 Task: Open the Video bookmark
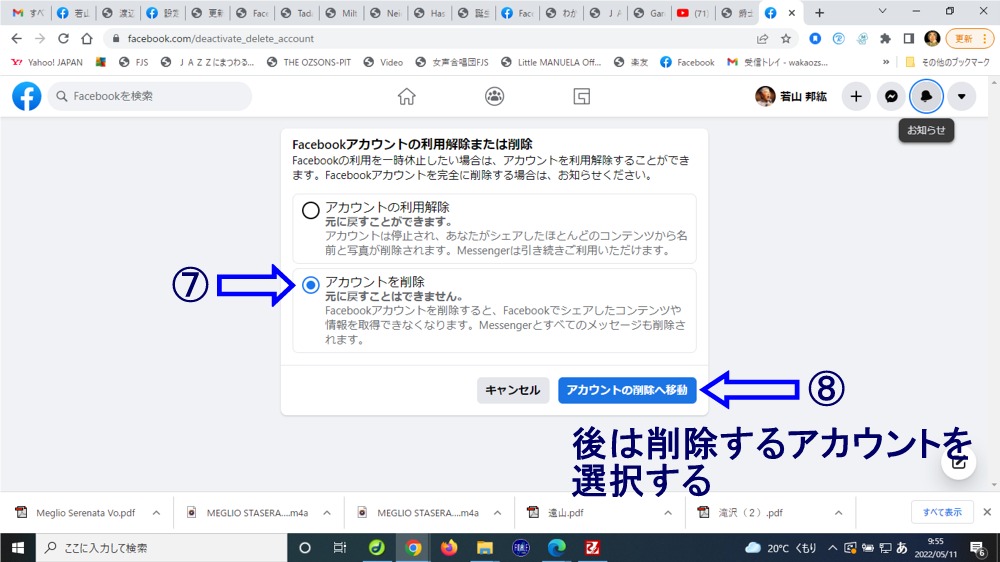pos(383,62)
